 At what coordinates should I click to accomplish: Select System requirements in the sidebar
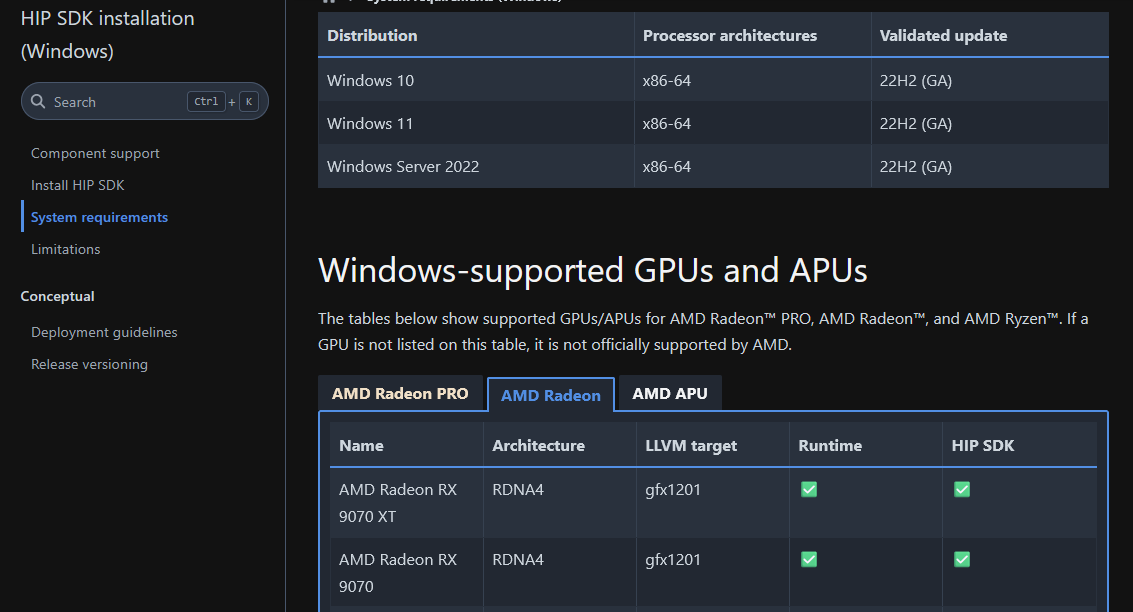click(99, 217)
